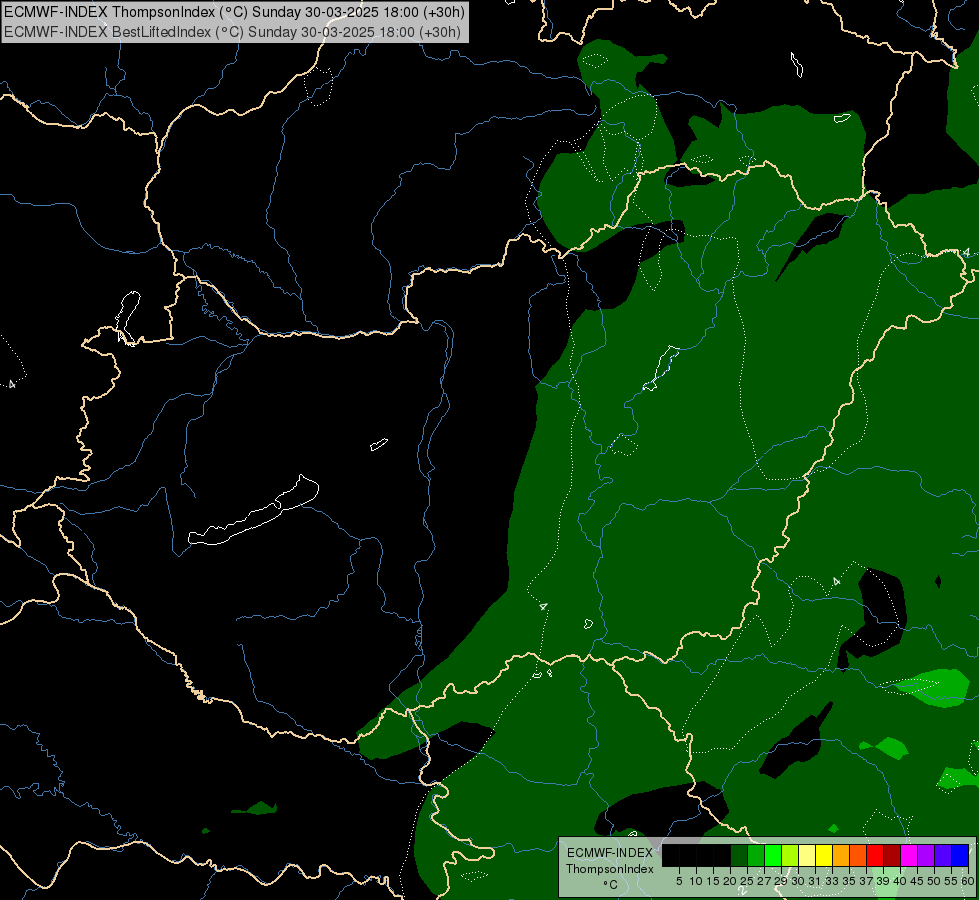Click the legend's ThompsonIndex label
This screenshot has height=900, width=979.
tap(610, 869)
